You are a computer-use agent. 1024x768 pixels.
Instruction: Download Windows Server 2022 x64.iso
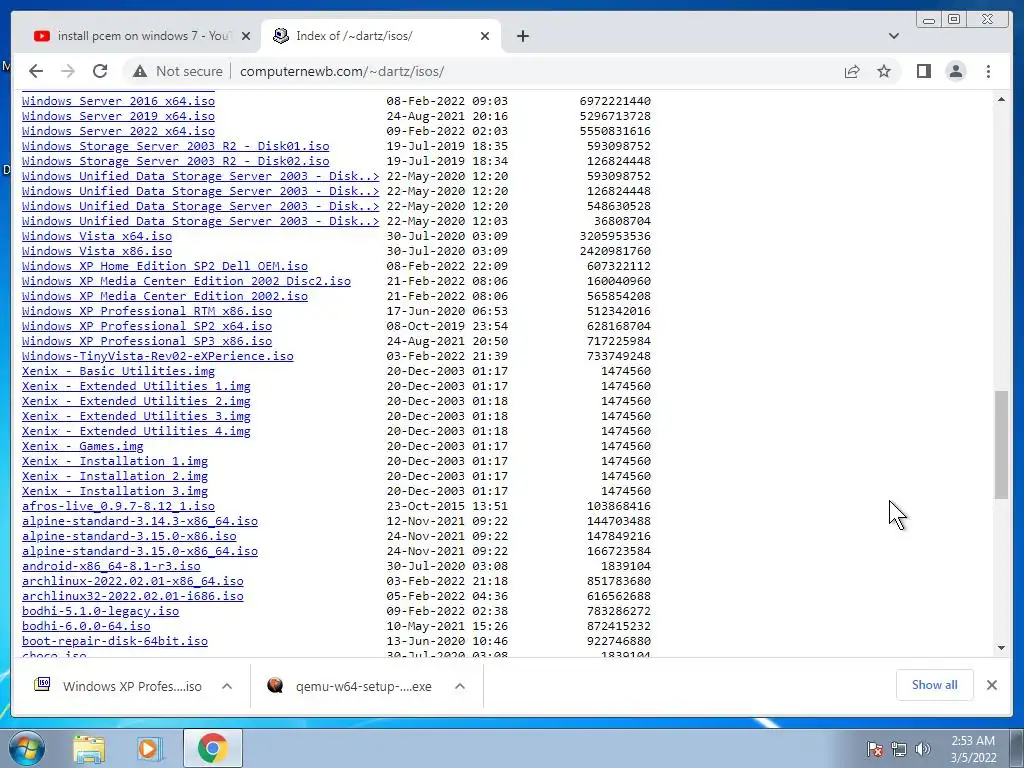point(118,131)
